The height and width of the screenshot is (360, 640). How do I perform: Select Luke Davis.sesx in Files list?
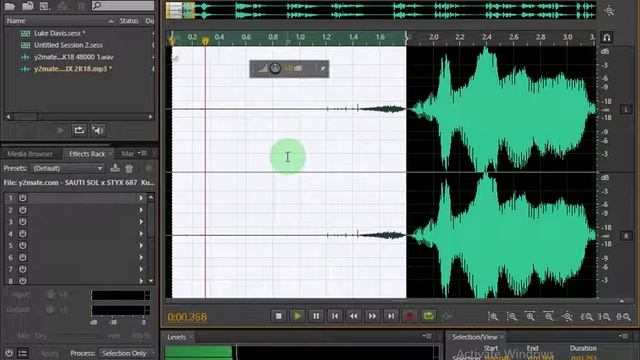60,33
